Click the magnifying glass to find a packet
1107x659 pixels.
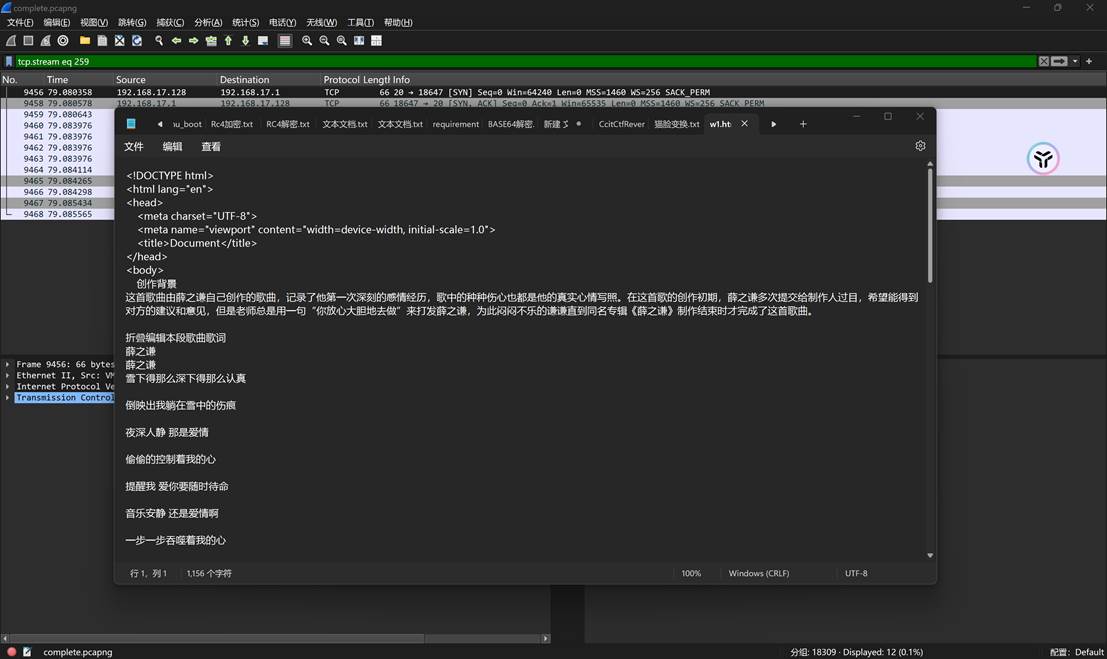159,41
